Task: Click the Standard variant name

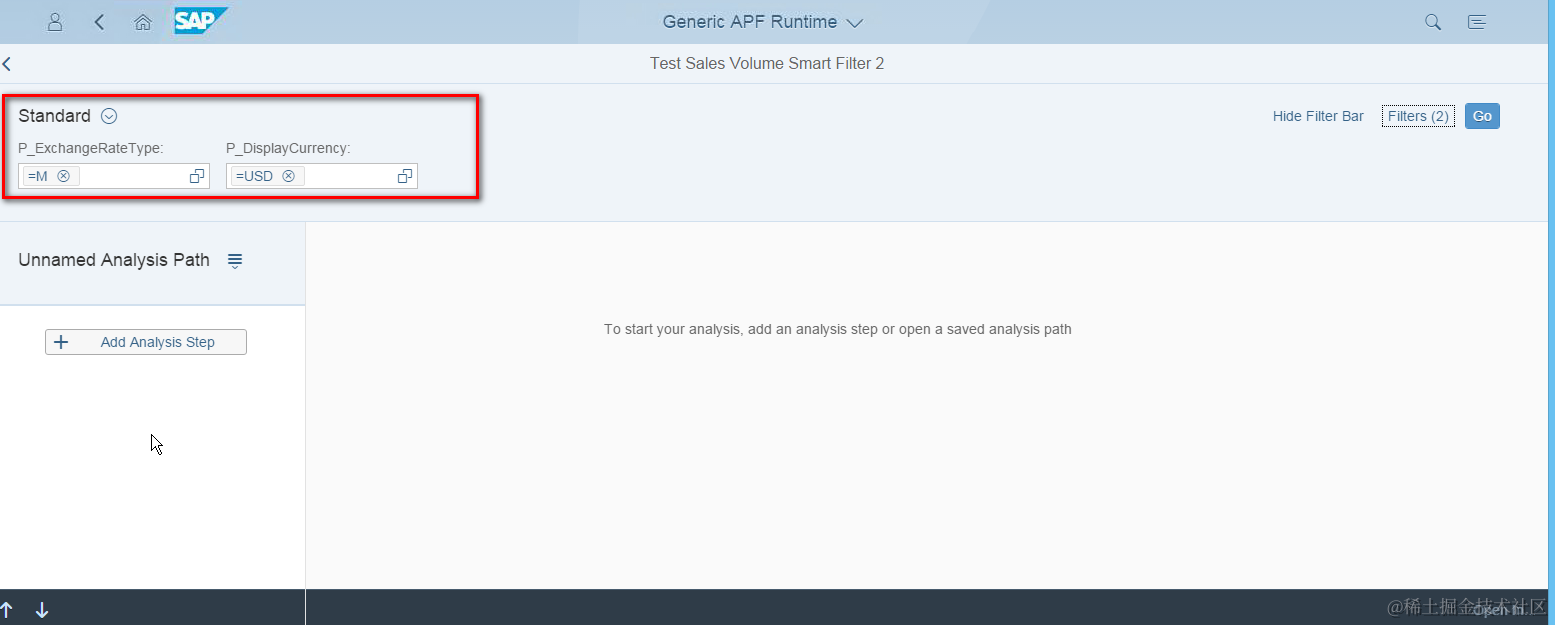Action: tap(54, 116)
